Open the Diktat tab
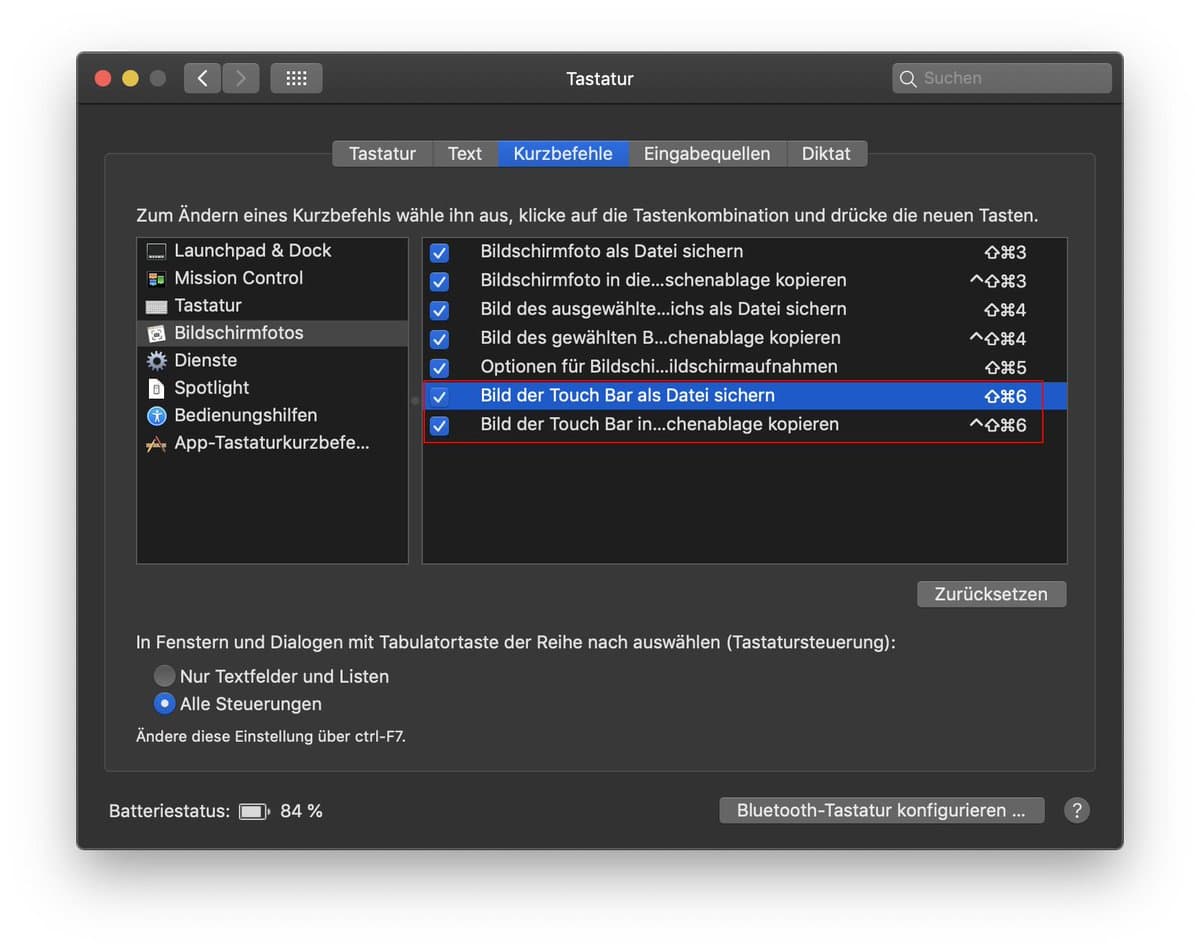Image resolution: width=1200 pixels, height=951 pixels. point(826,154)
